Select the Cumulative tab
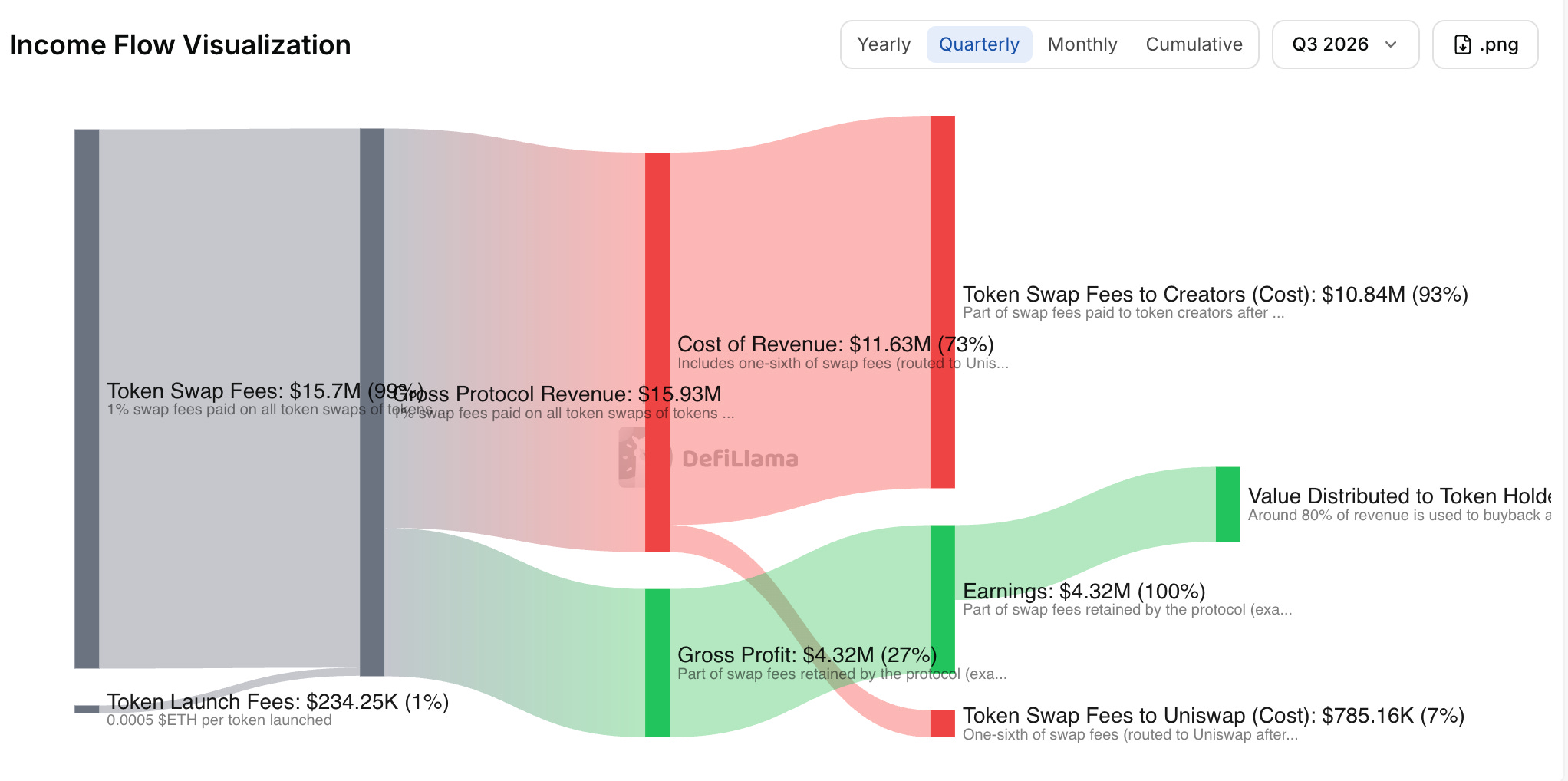 (1194, 44)
